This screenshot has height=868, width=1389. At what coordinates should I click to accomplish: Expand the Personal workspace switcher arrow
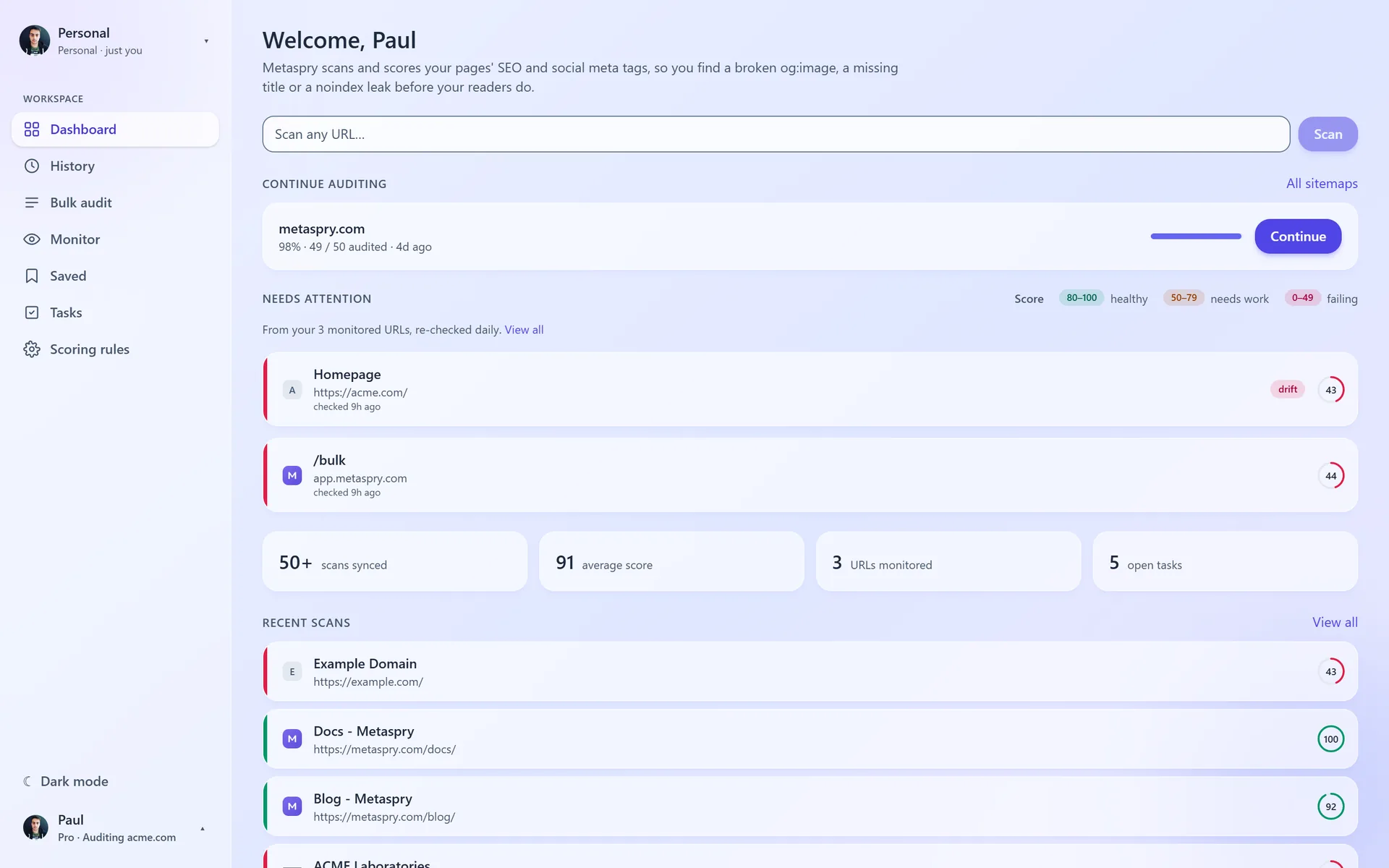point(206,41)
